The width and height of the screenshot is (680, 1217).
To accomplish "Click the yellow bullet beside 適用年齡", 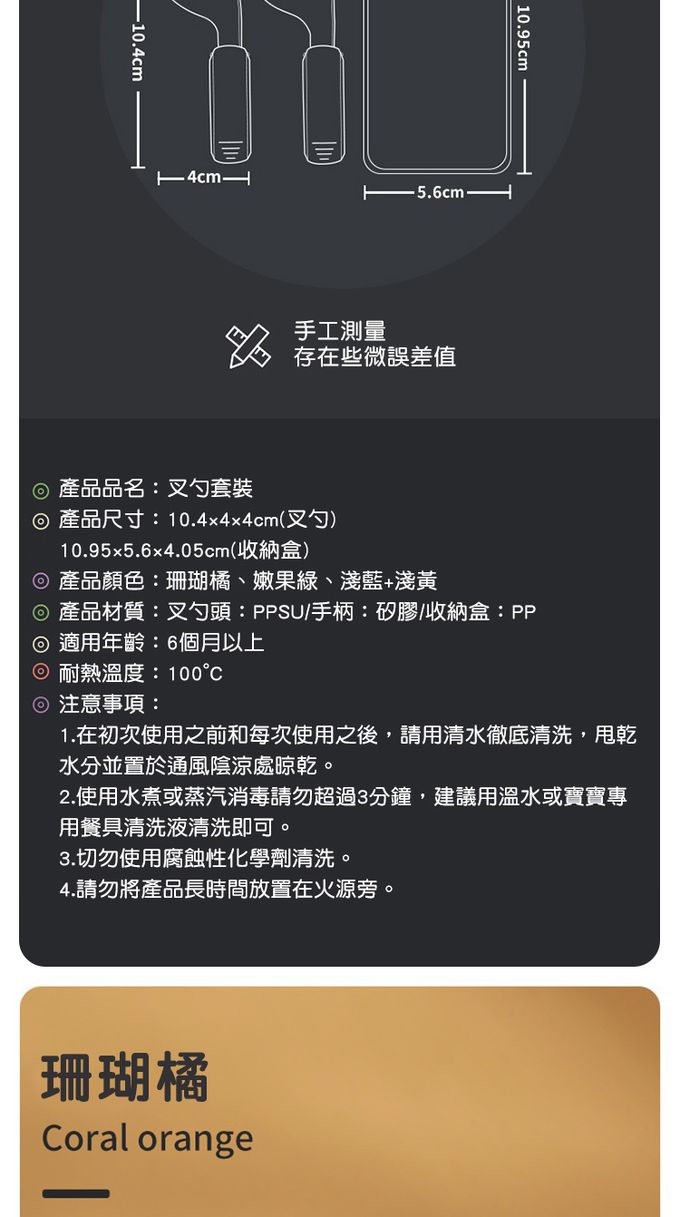I will click(40, 643).
